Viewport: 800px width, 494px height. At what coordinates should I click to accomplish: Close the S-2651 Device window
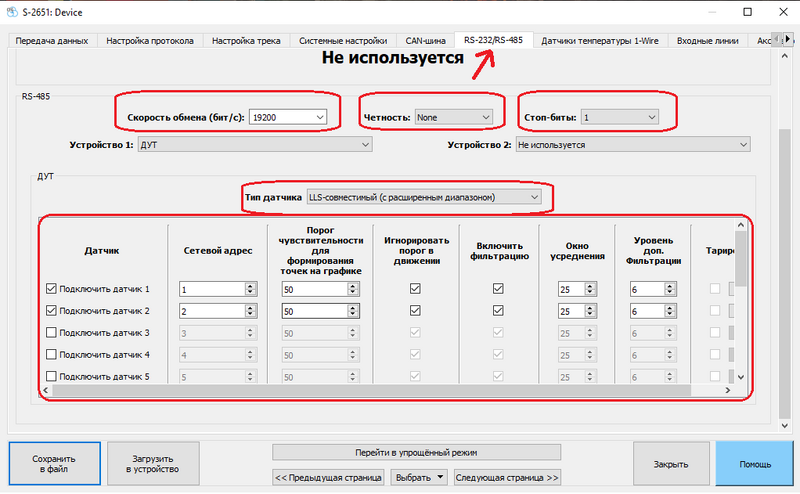click(x=784, y=12)
